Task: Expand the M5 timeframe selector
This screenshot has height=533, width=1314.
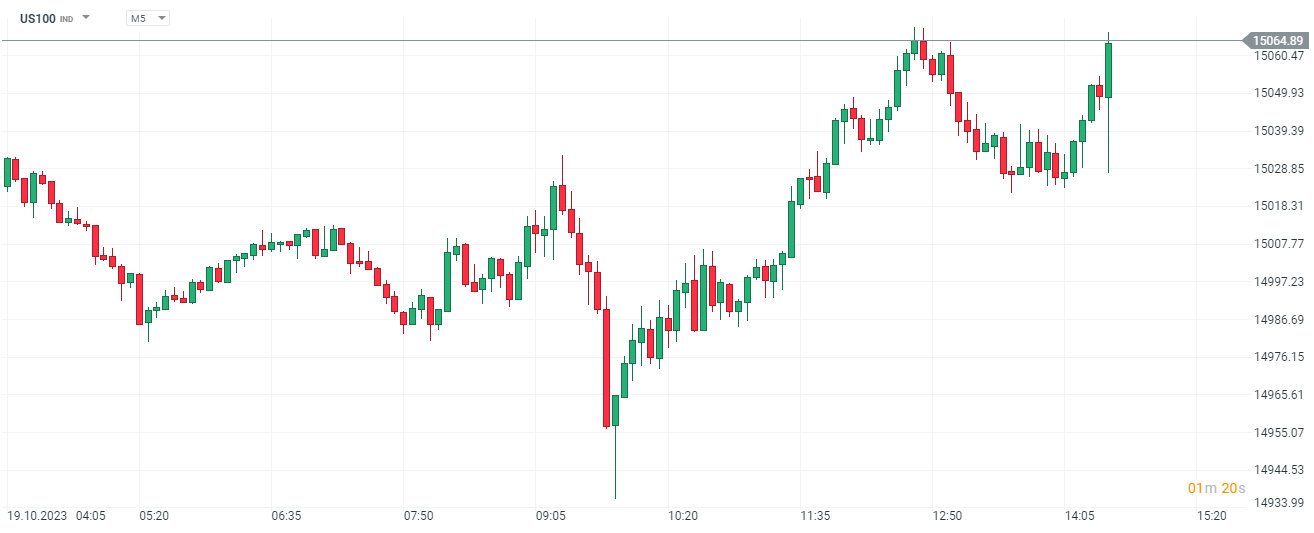Action: pos(148,18)
